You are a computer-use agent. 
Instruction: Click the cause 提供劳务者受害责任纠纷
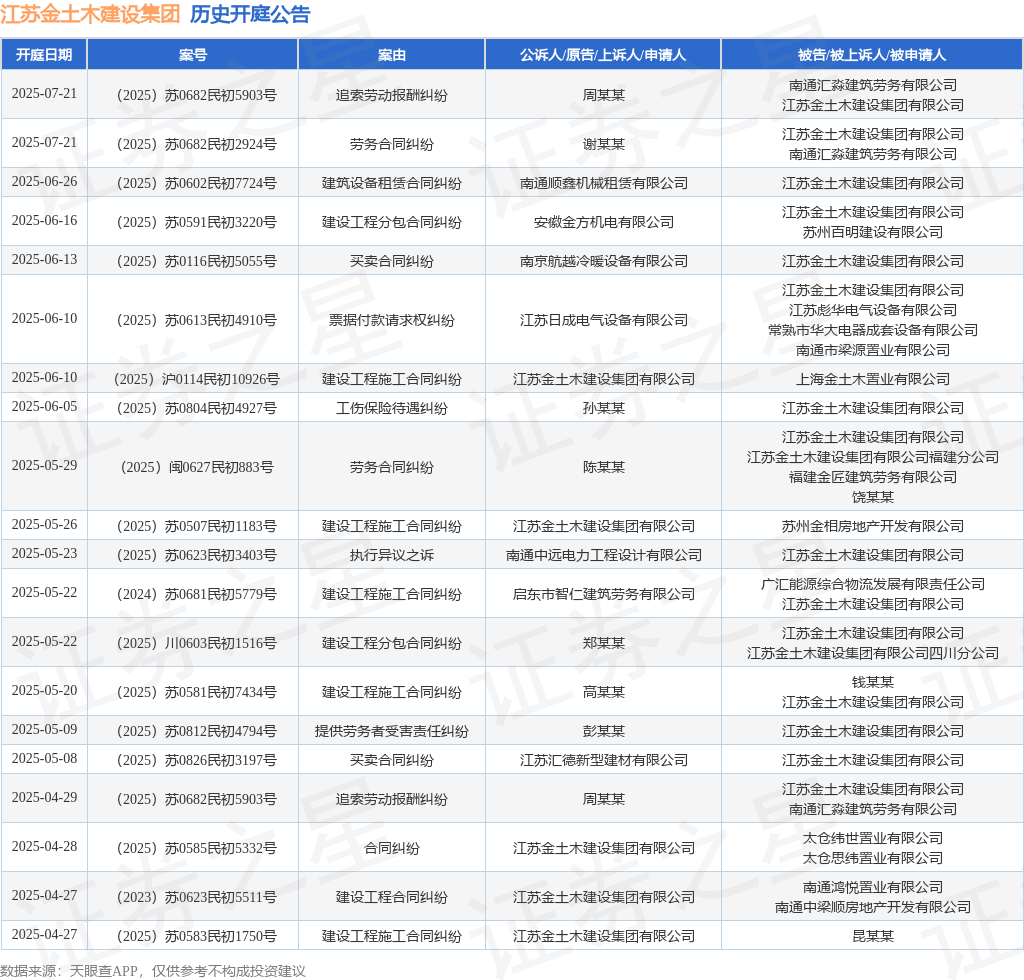[392, 732]
